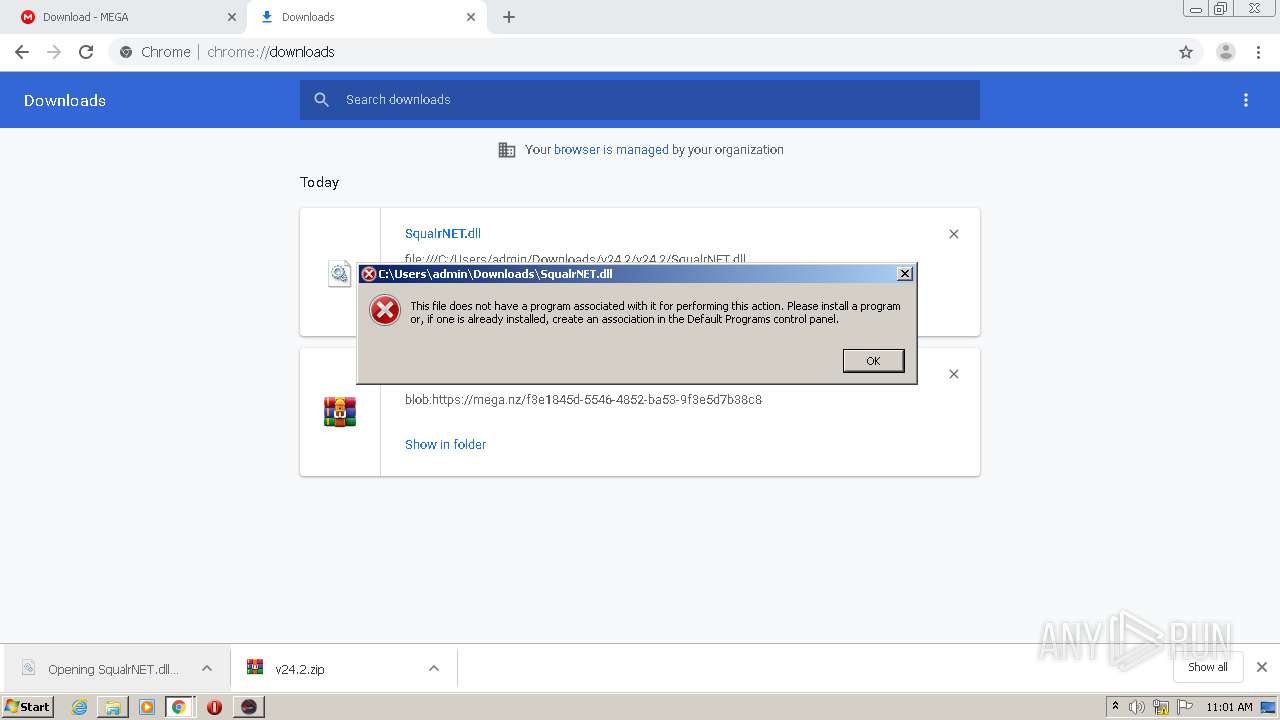Image resolution: width=1280 pixels, height=720 pixels.
Task: Remove the mega.nz zip download entry
Action: tap(954, 374)
